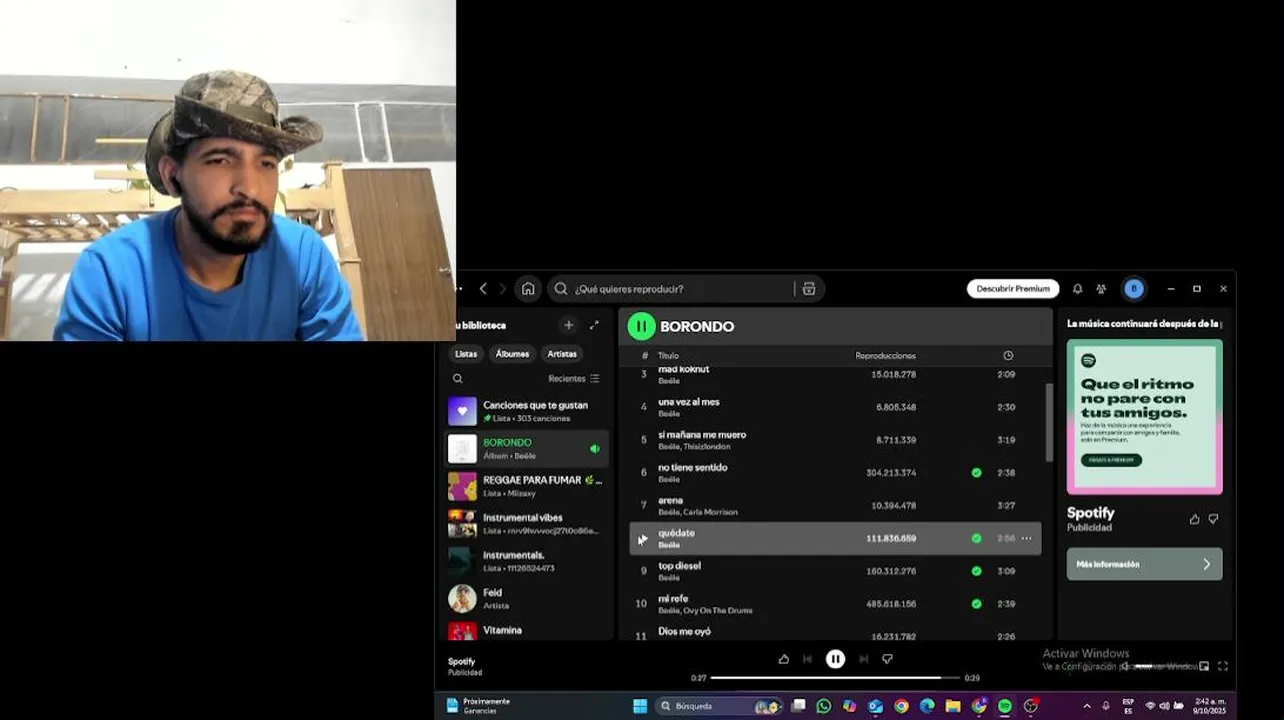Thumbs down in bottom player bar

click(887, 659)
